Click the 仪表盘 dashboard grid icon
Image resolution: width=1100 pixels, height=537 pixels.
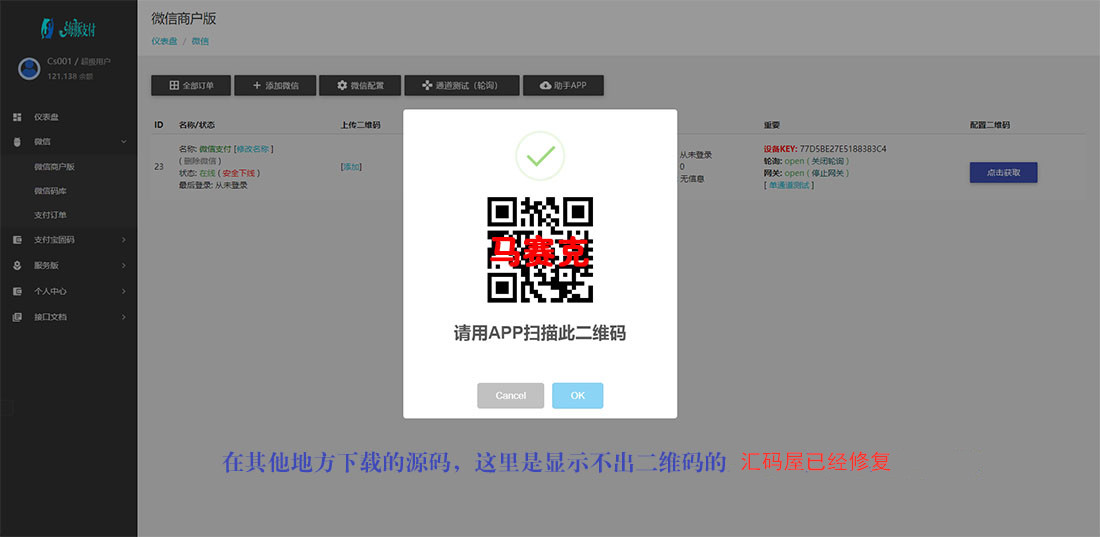point(18,117)
